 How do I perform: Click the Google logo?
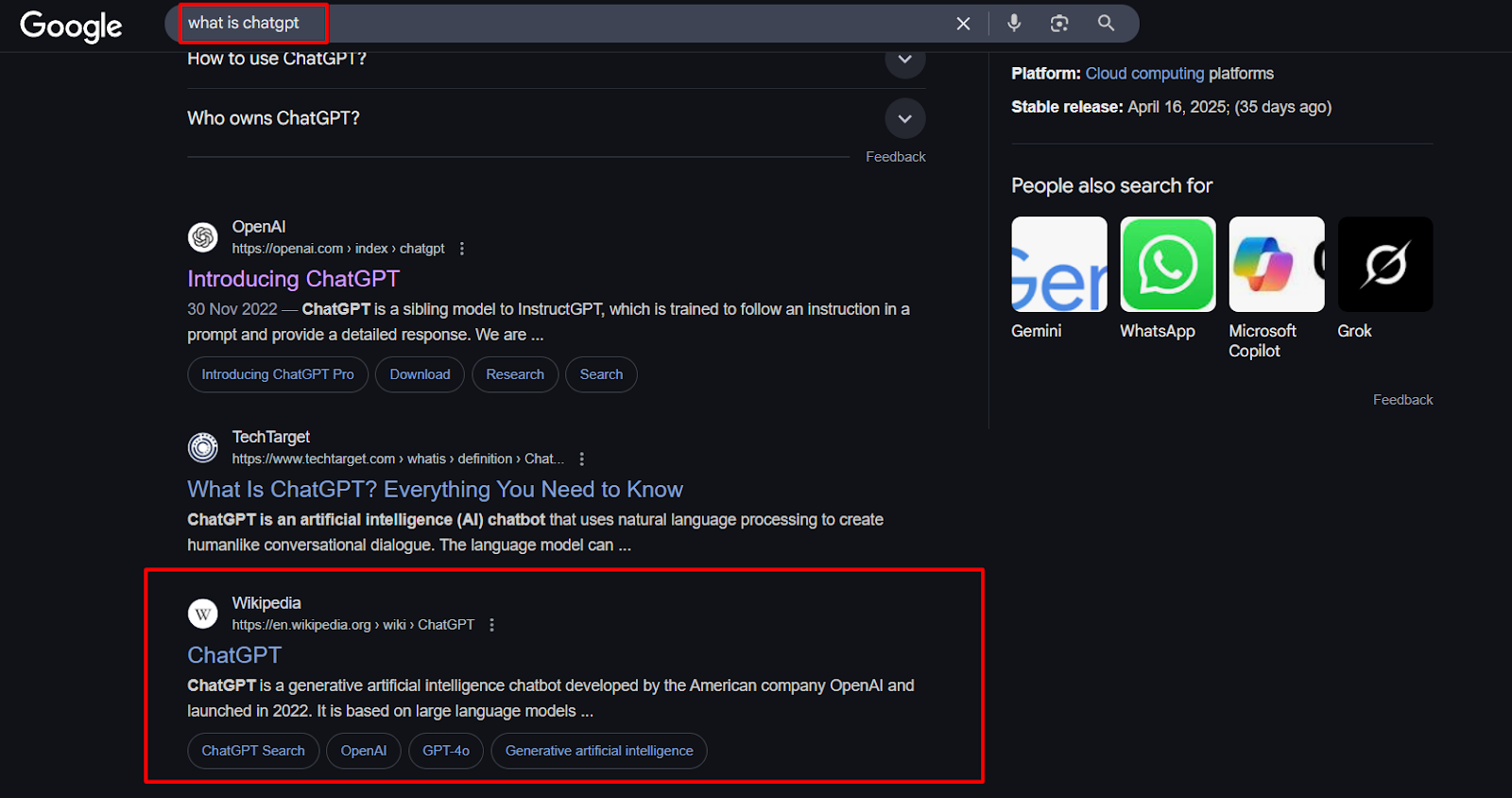click(71, 26)
